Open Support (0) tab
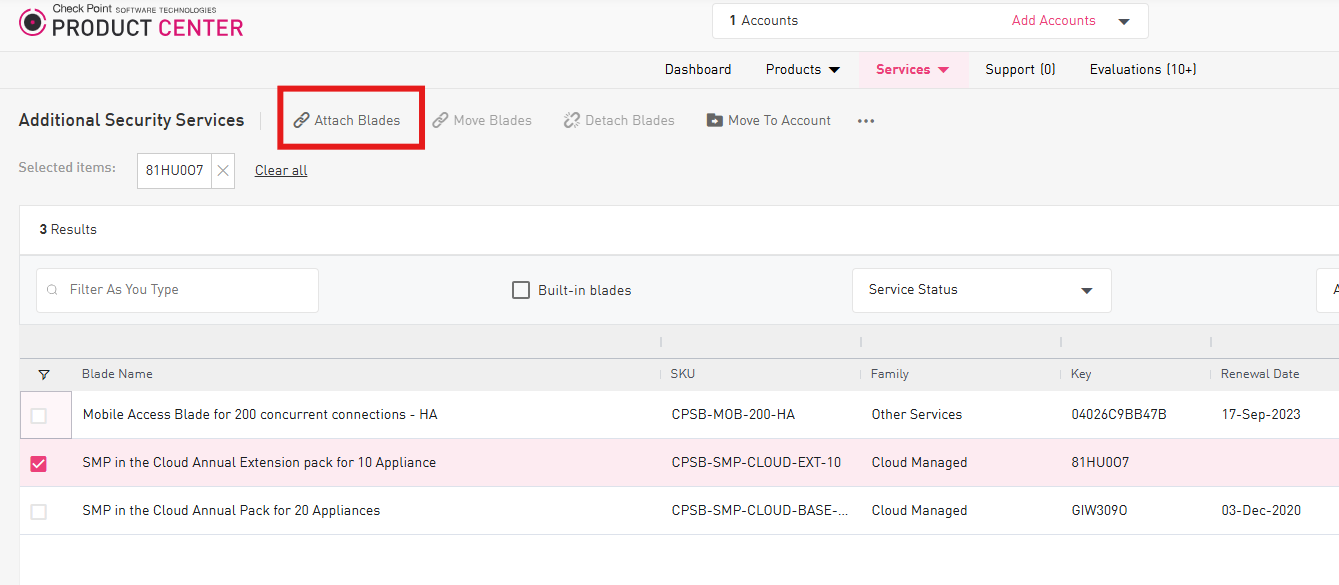 click(x=1020, y=70)
